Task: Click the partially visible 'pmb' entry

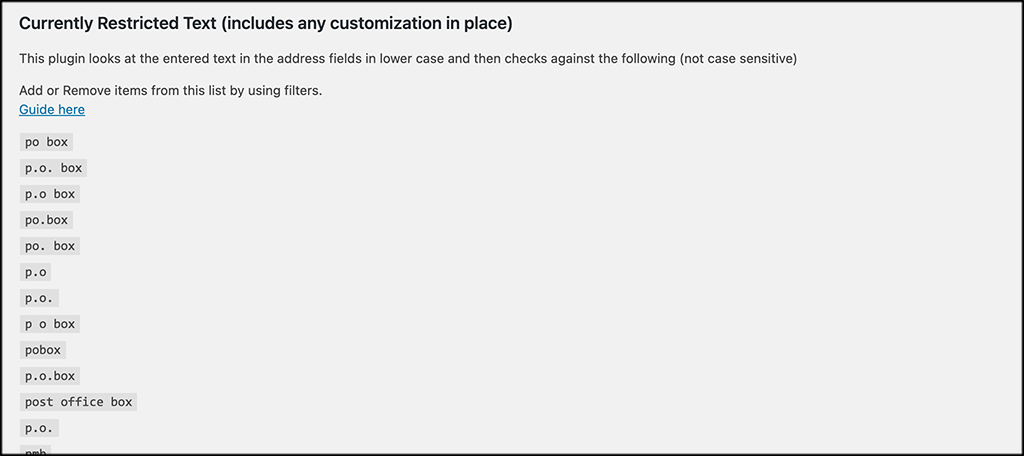Action: pyautogui.click(x=35, y=450)
